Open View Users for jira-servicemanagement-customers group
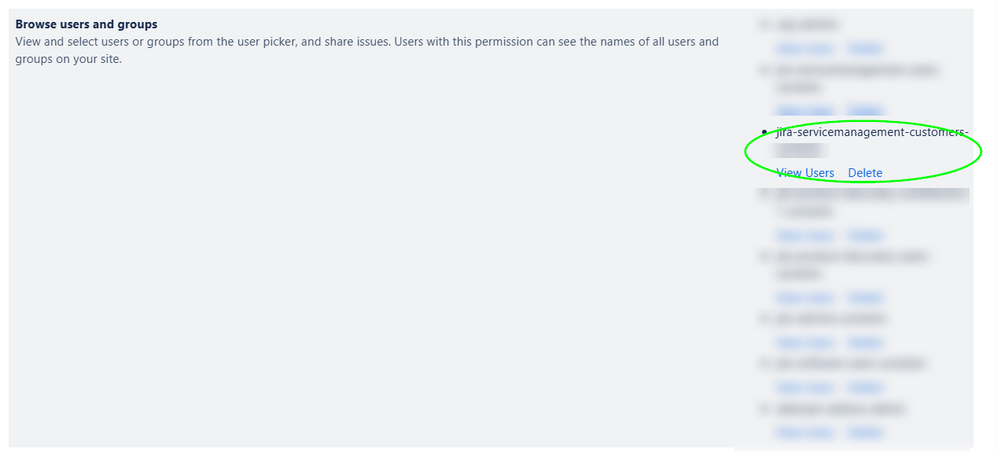This screenshot has height=453, width=998. click(x=805, y=173)
